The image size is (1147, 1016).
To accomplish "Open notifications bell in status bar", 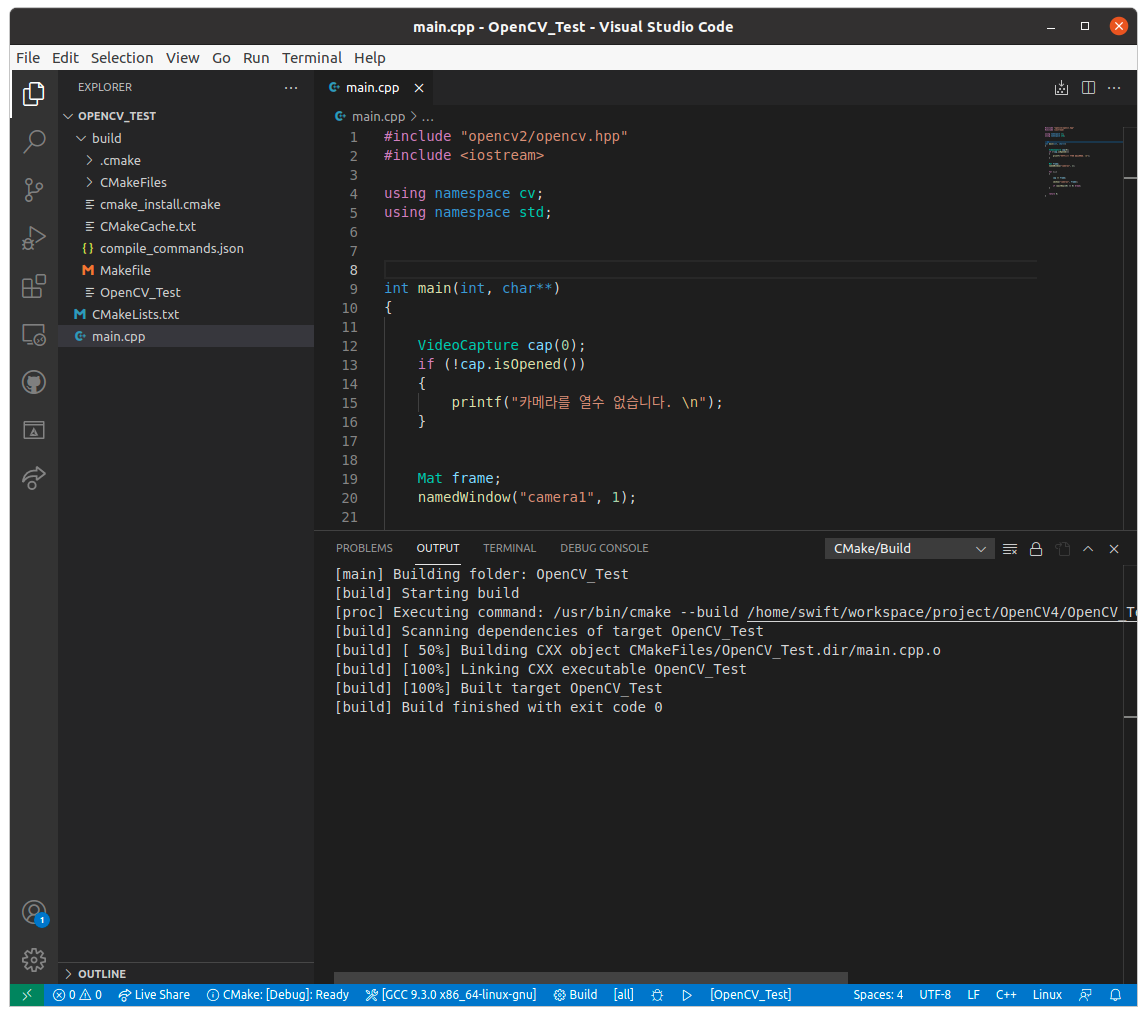I will click(1116, 995).
